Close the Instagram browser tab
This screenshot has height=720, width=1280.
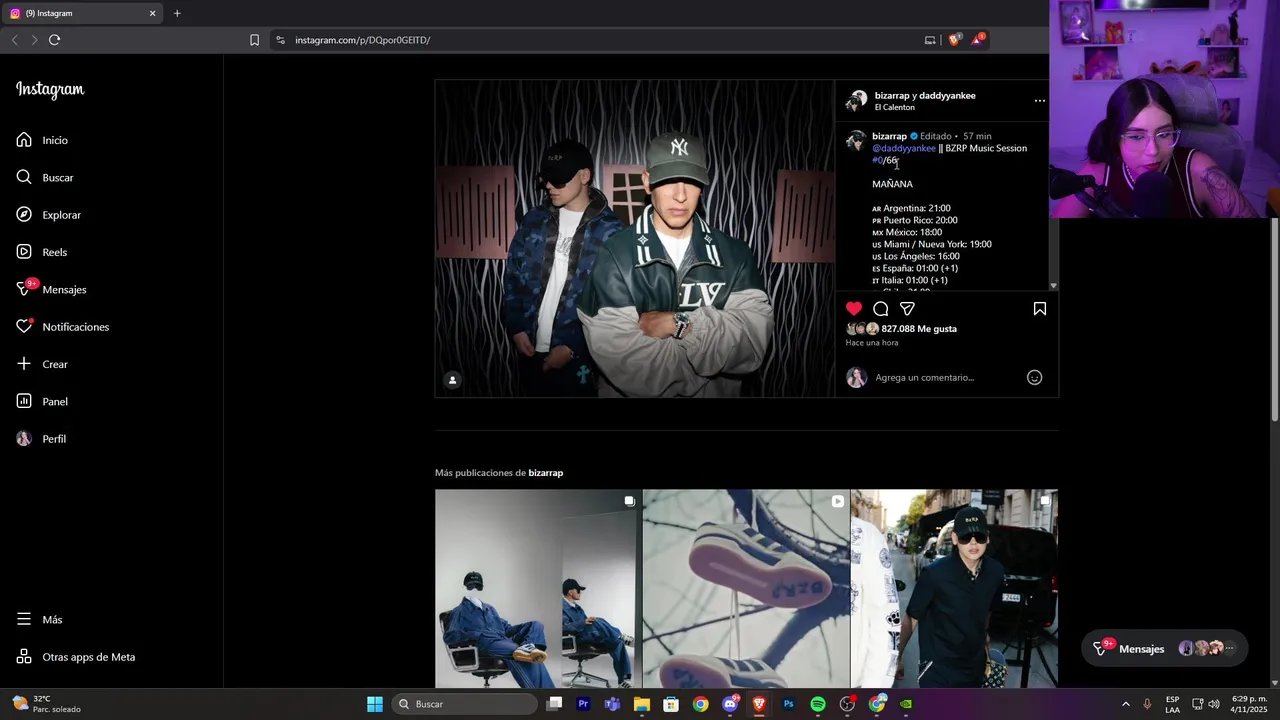click(x=152, y=13)
